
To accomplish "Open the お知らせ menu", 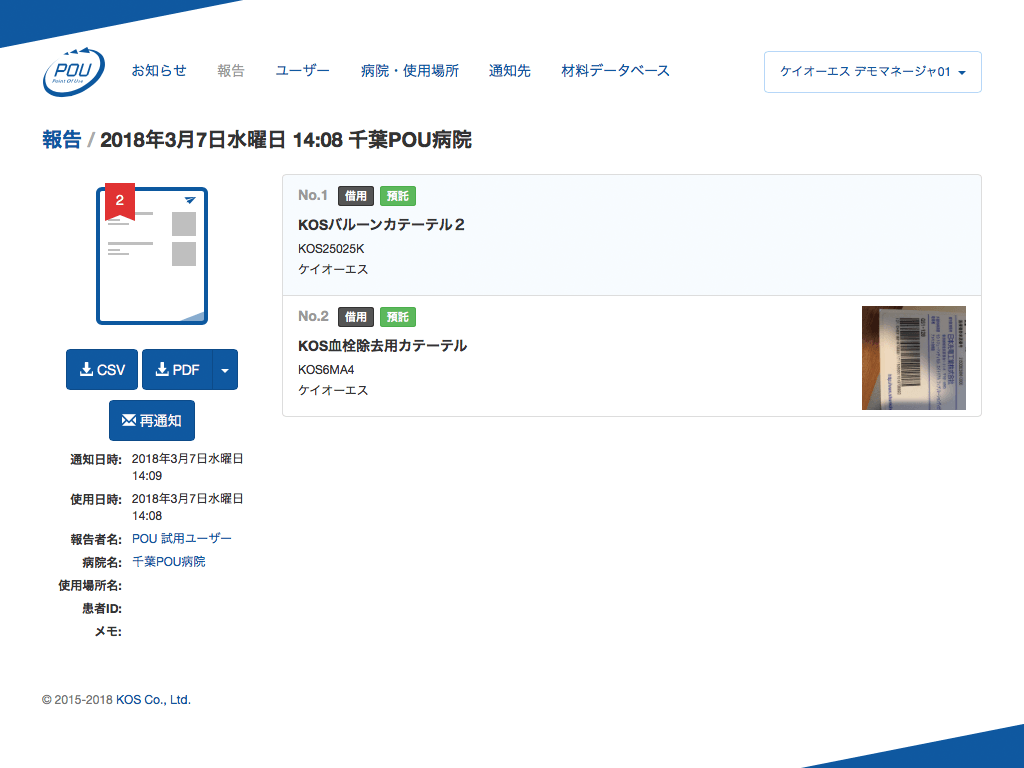I will [x=159, y=71].
